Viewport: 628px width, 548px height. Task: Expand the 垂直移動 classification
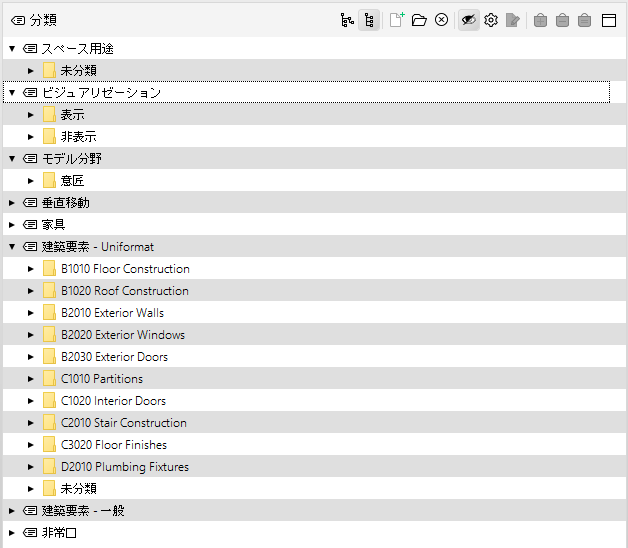[12, 203]
